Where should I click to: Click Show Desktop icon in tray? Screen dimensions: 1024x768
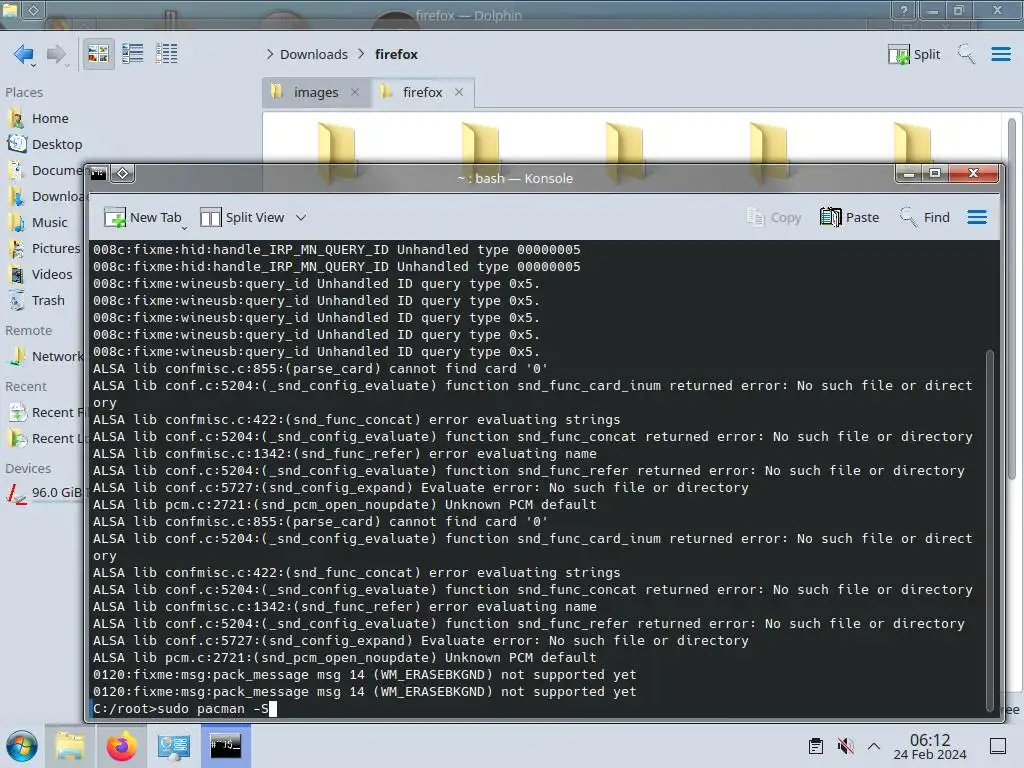(x=998, y=746)
